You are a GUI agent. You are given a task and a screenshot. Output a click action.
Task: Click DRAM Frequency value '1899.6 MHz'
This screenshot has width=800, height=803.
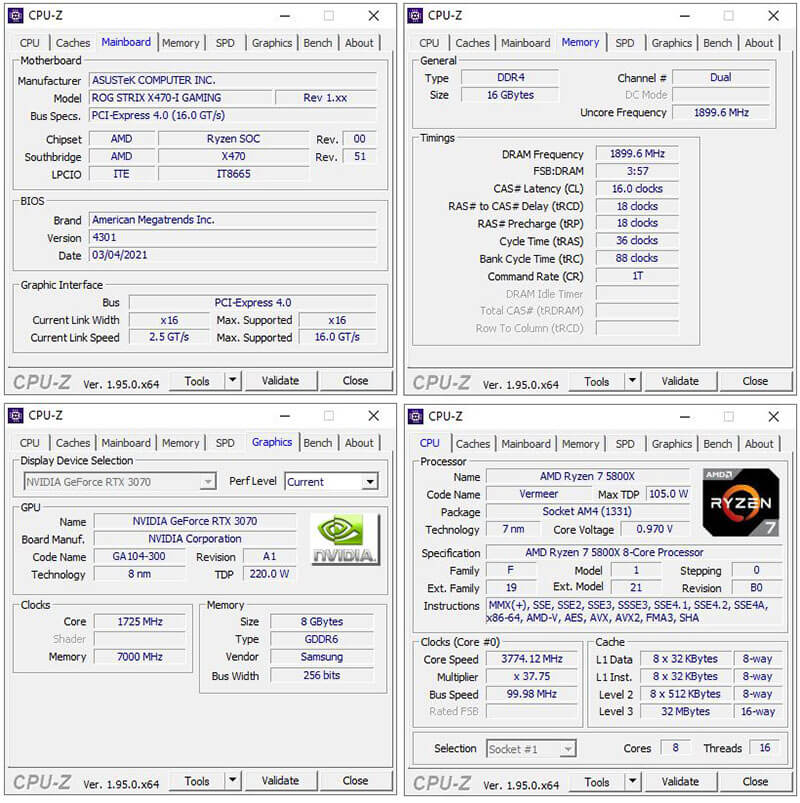pos(637,154)
